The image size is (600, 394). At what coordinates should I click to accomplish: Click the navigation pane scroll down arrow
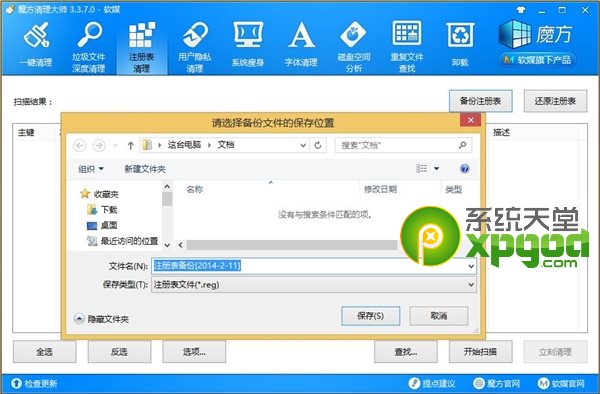pyautogui.click(x=167, y=245)
